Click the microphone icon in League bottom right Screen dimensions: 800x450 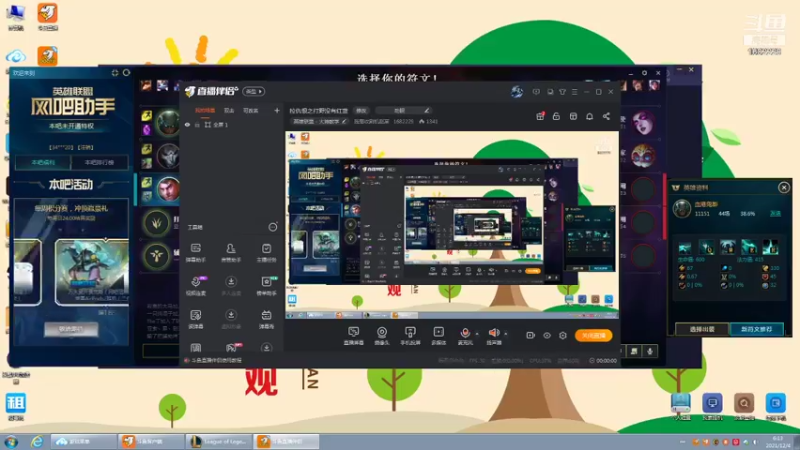point(650,351)
